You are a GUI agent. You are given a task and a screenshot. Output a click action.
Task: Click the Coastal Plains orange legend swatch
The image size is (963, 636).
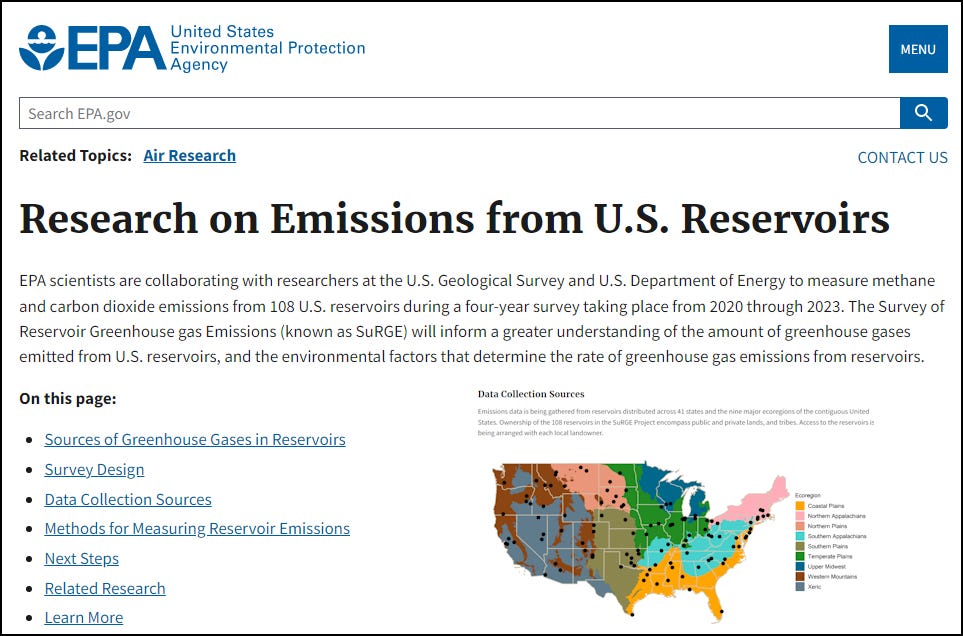click(800, 506)
